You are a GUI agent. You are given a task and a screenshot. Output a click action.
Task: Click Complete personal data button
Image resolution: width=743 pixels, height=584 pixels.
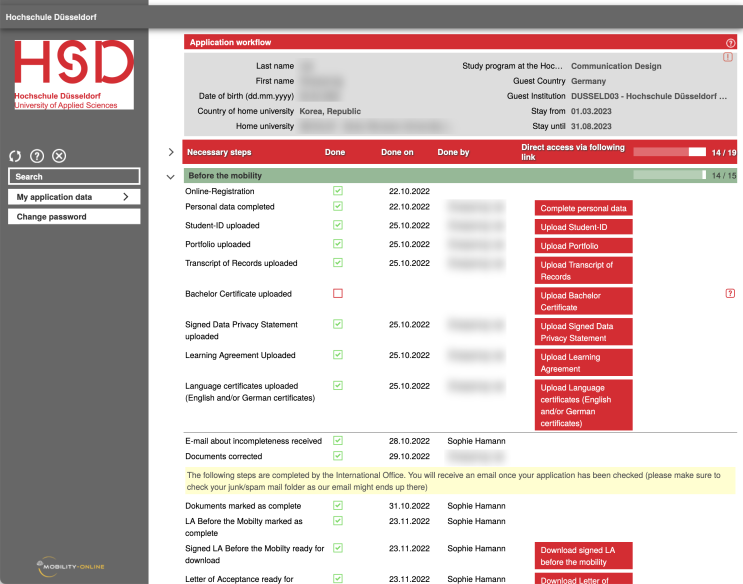pos(583,208)
